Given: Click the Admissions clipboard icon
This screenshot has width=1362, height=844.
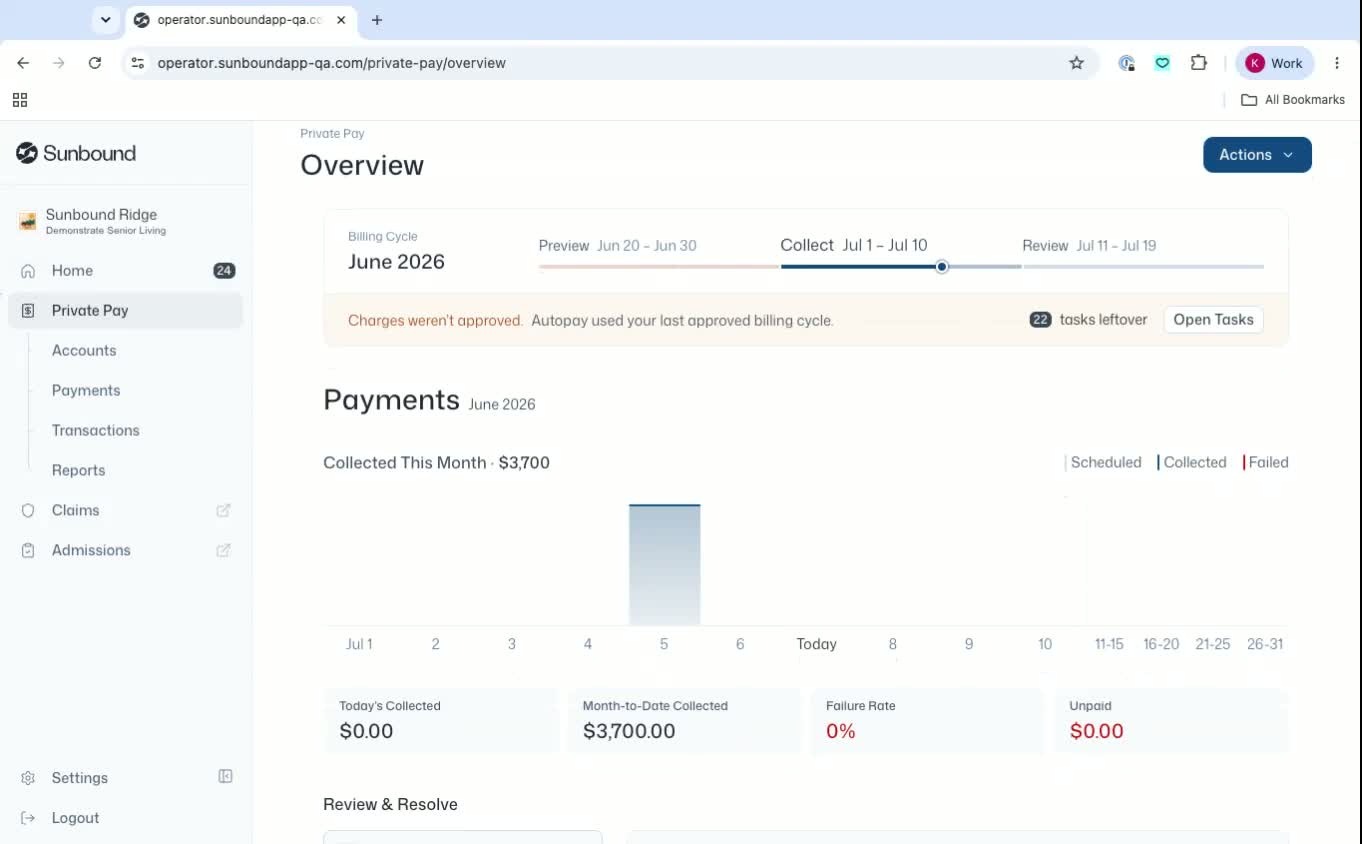Looking at the screenshot, I should click(28, 550).
